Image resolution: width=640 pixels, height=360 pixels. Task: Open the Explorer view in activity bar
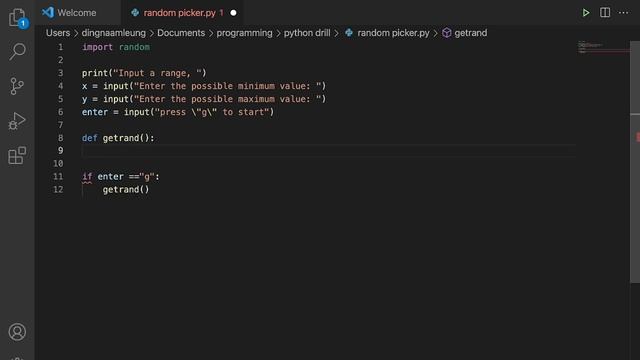[x=17, y=18]
